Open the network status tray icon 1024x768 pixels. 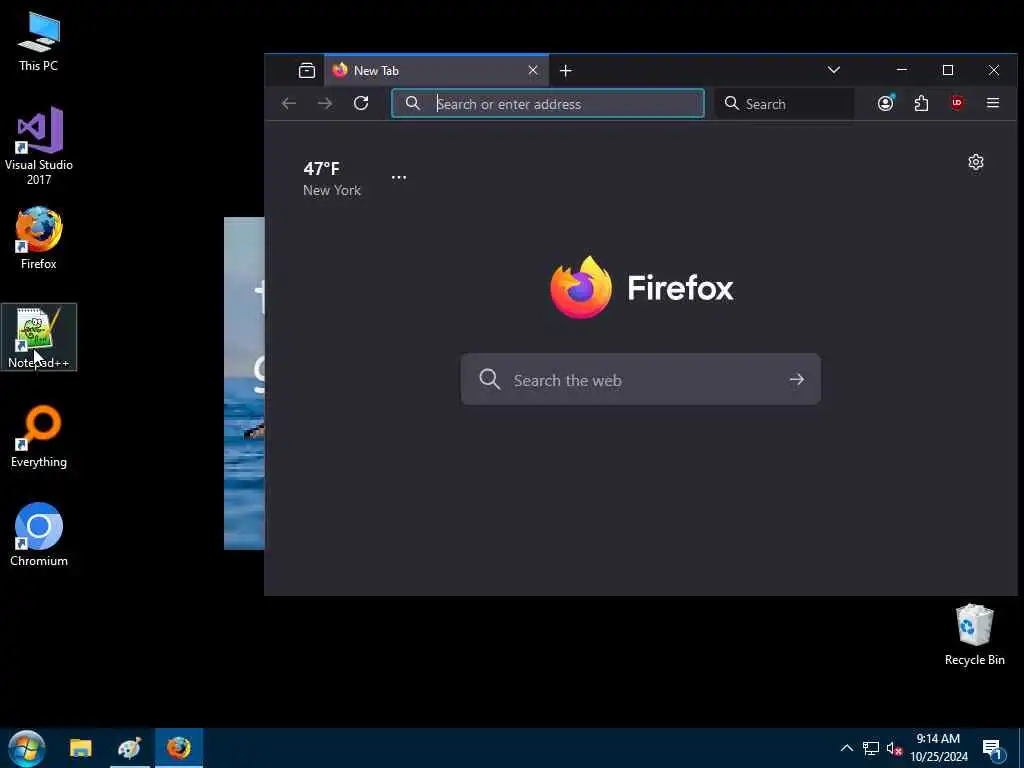pyautogui.click(x=871, y=748)
